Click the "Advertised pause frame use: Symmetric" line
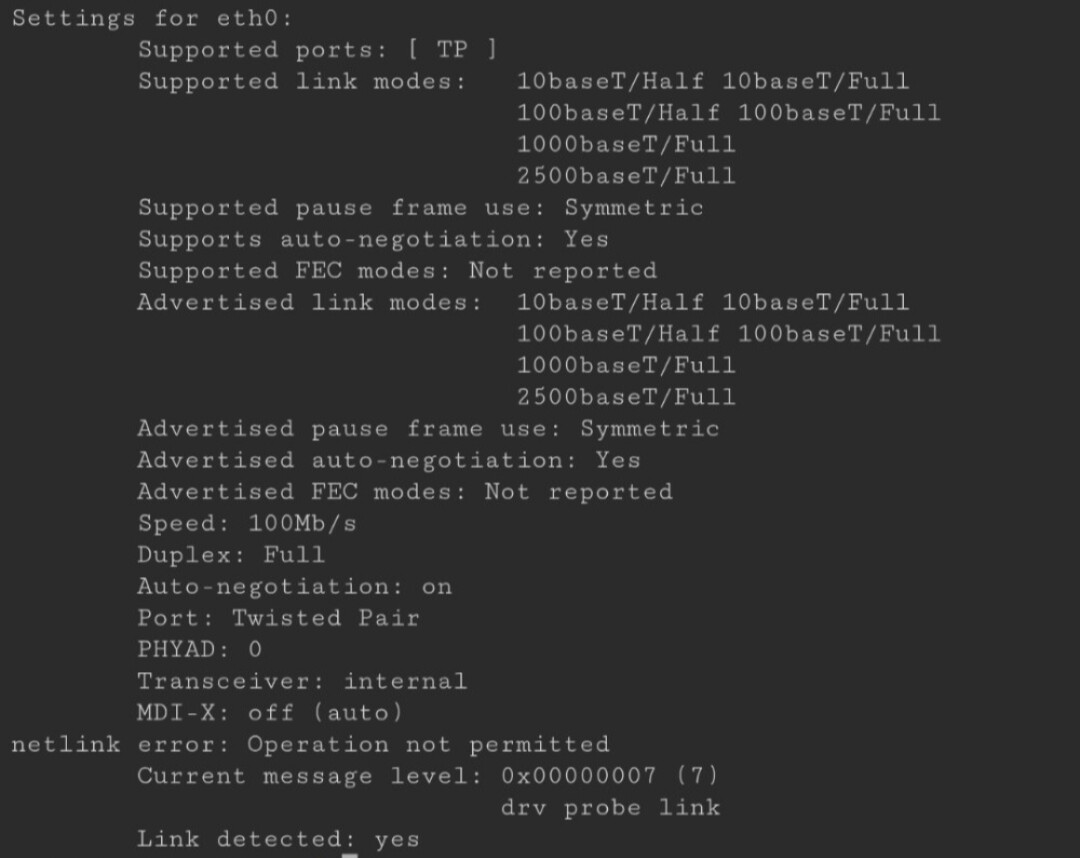The height and width of the screenshot is (858, 1080). coord(428,429)
